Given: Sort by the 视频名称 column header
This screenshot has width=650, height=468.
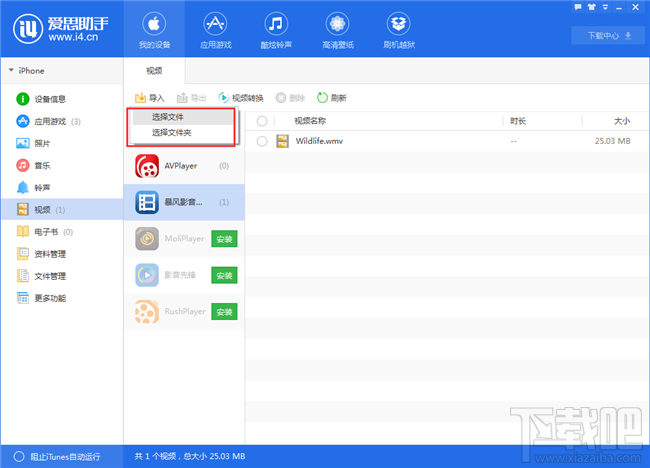Looking at the screenshot, I should tap(310, 121).
